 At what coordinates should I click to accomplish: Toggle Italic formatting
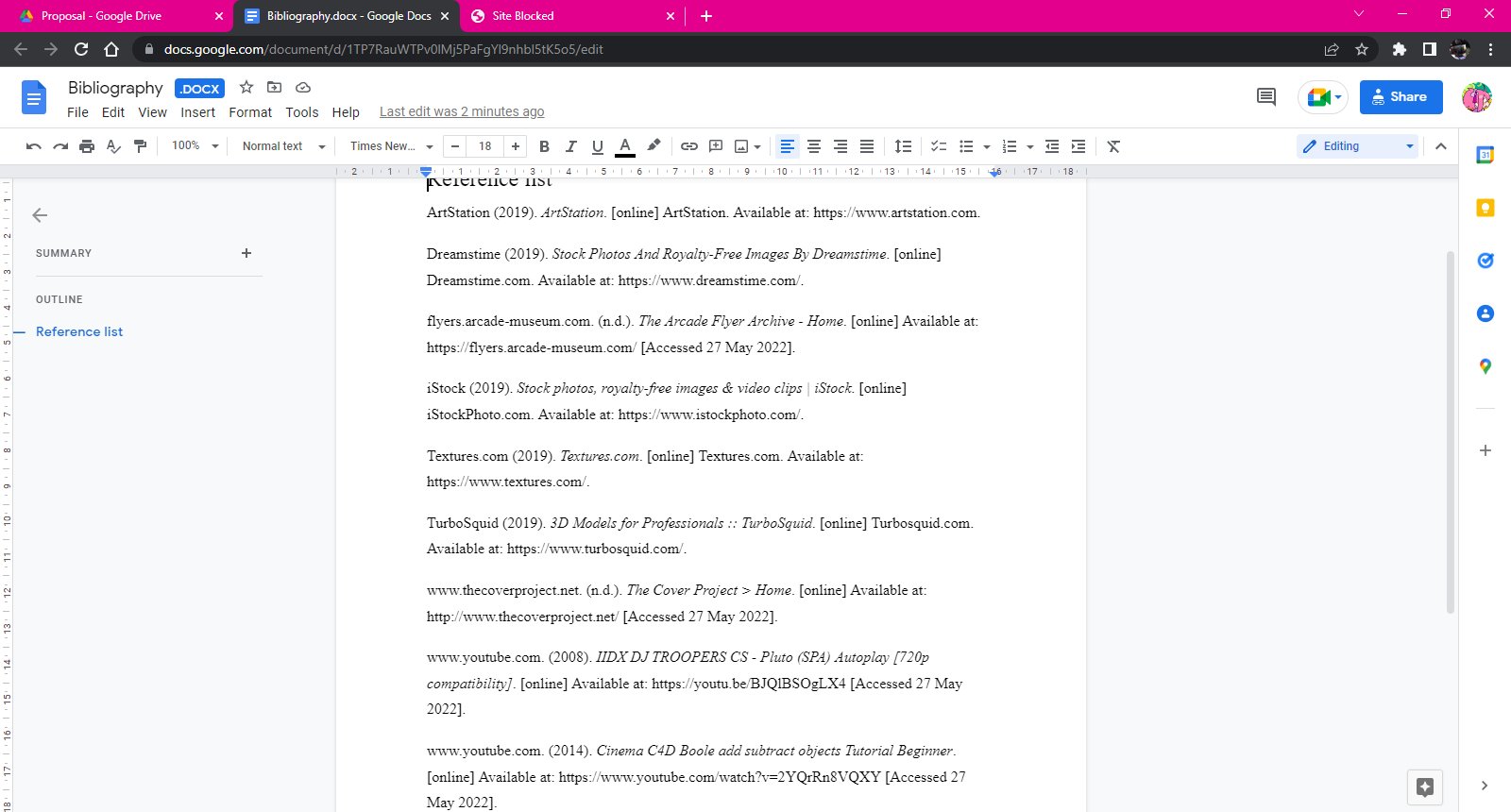[570, 146]
